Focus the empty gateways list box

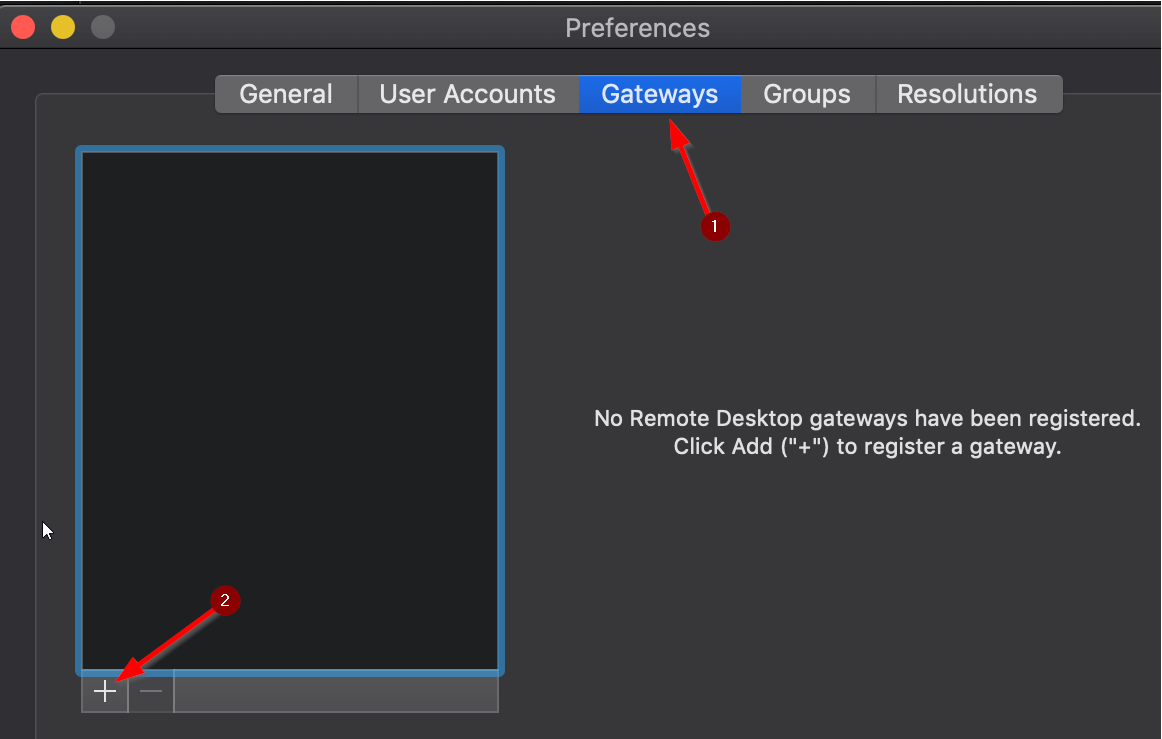290,411
